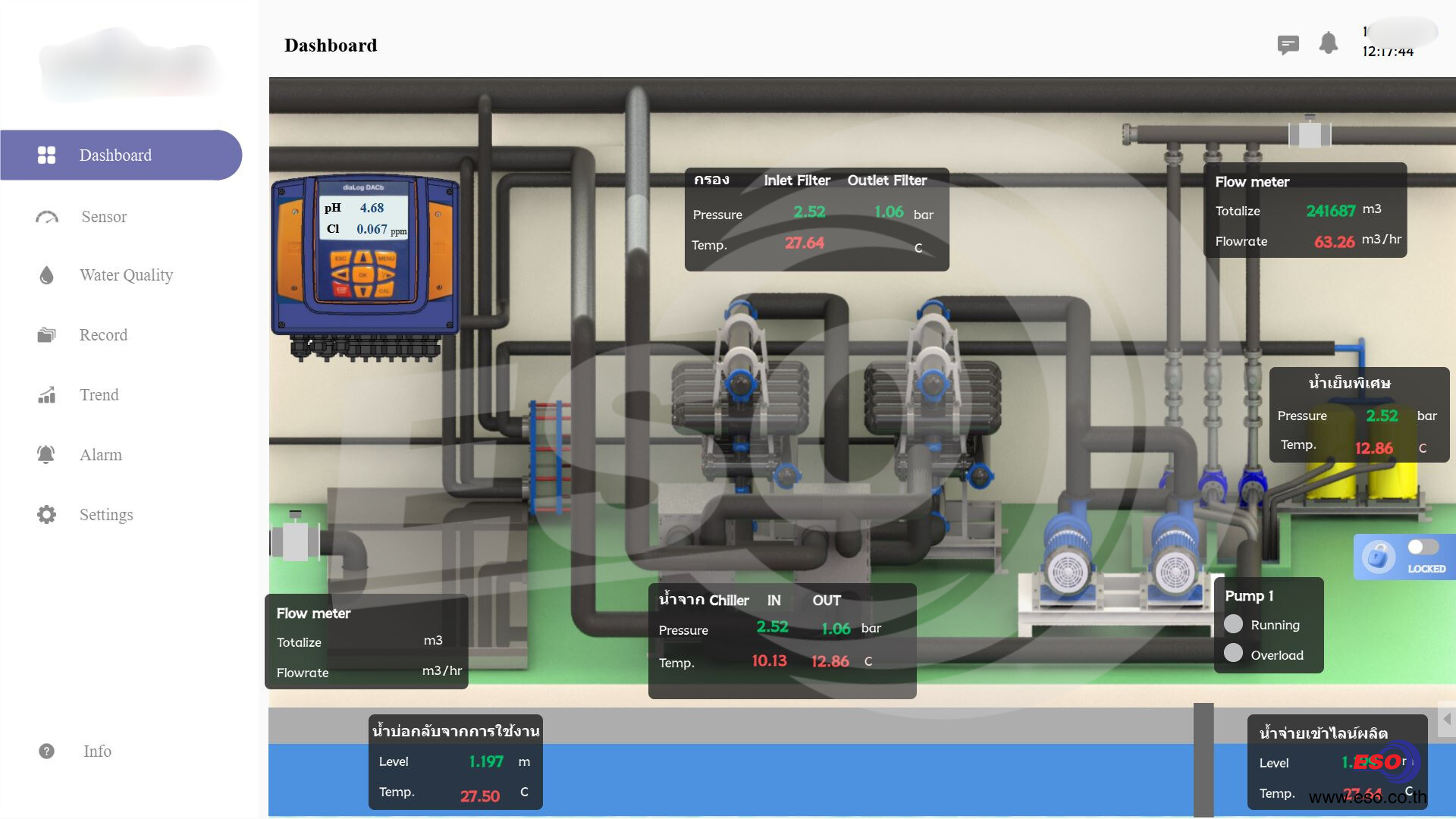Click the pH chlorine analyzer device
Screen dimensions: 1456x819
(x=366, y=256)
